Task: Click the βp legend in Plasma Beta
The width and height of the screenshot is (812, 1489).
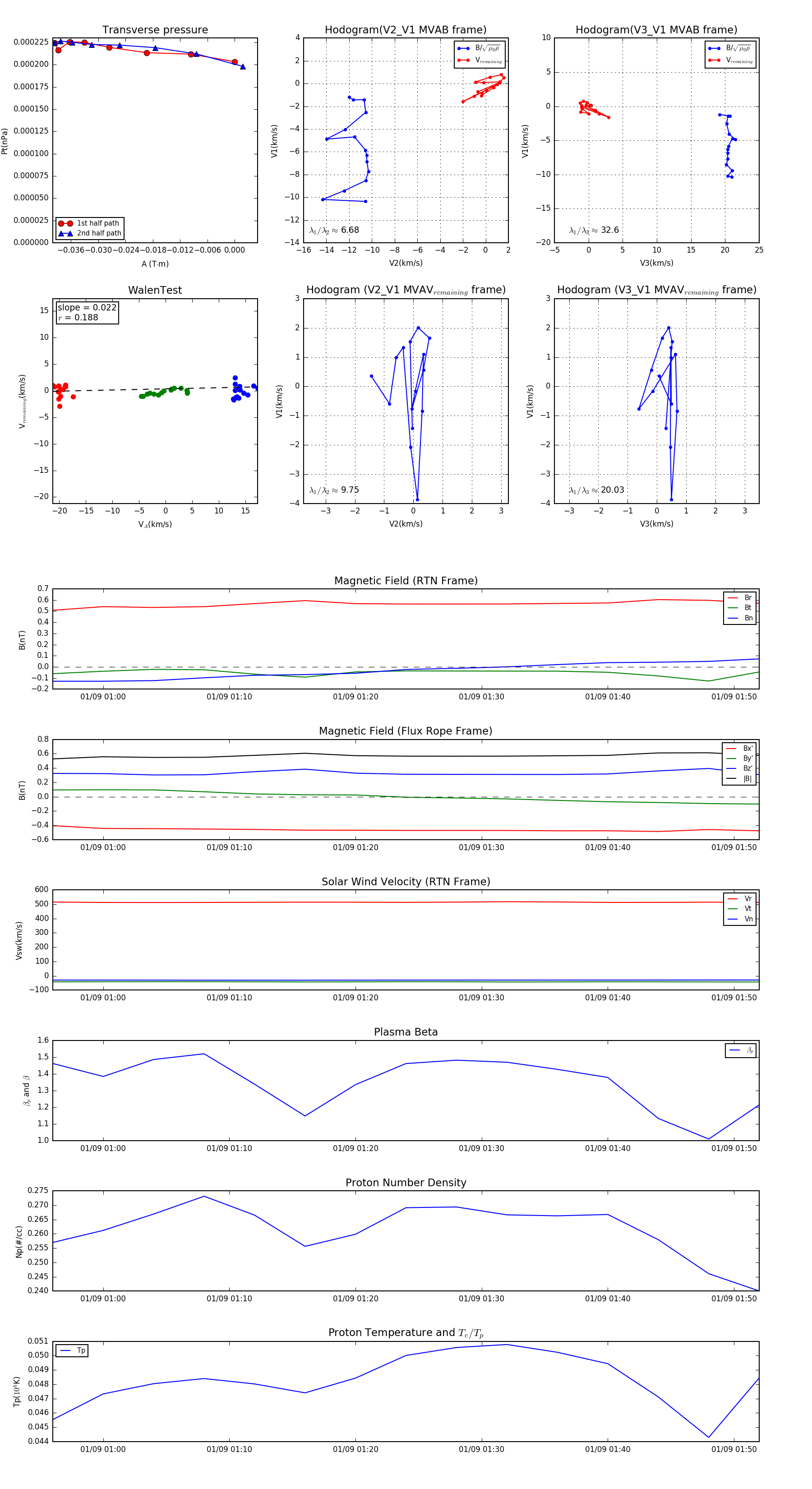Action: [741, 1050]
